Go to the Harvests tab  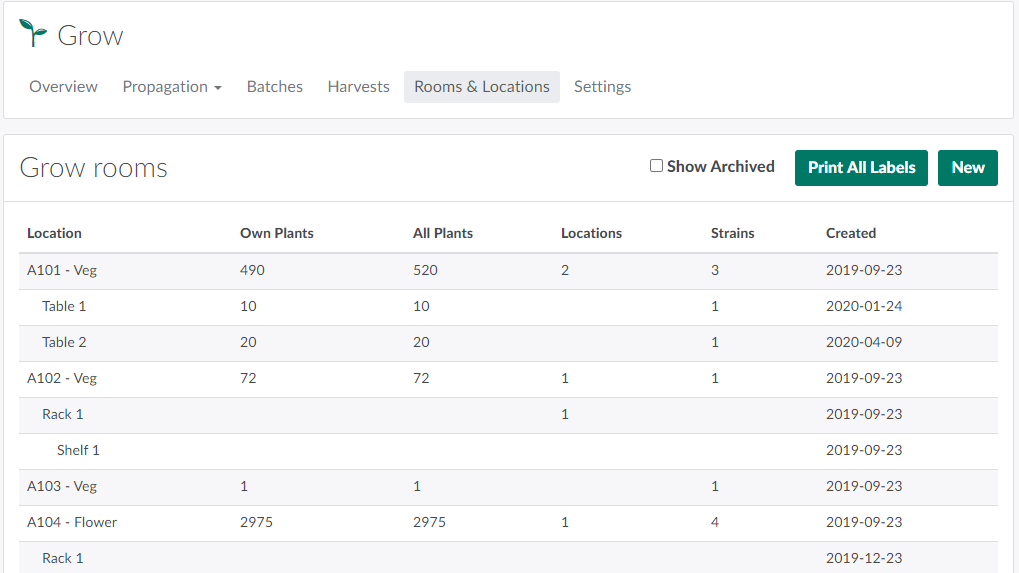pyautogui.click(x=358, y=87)
